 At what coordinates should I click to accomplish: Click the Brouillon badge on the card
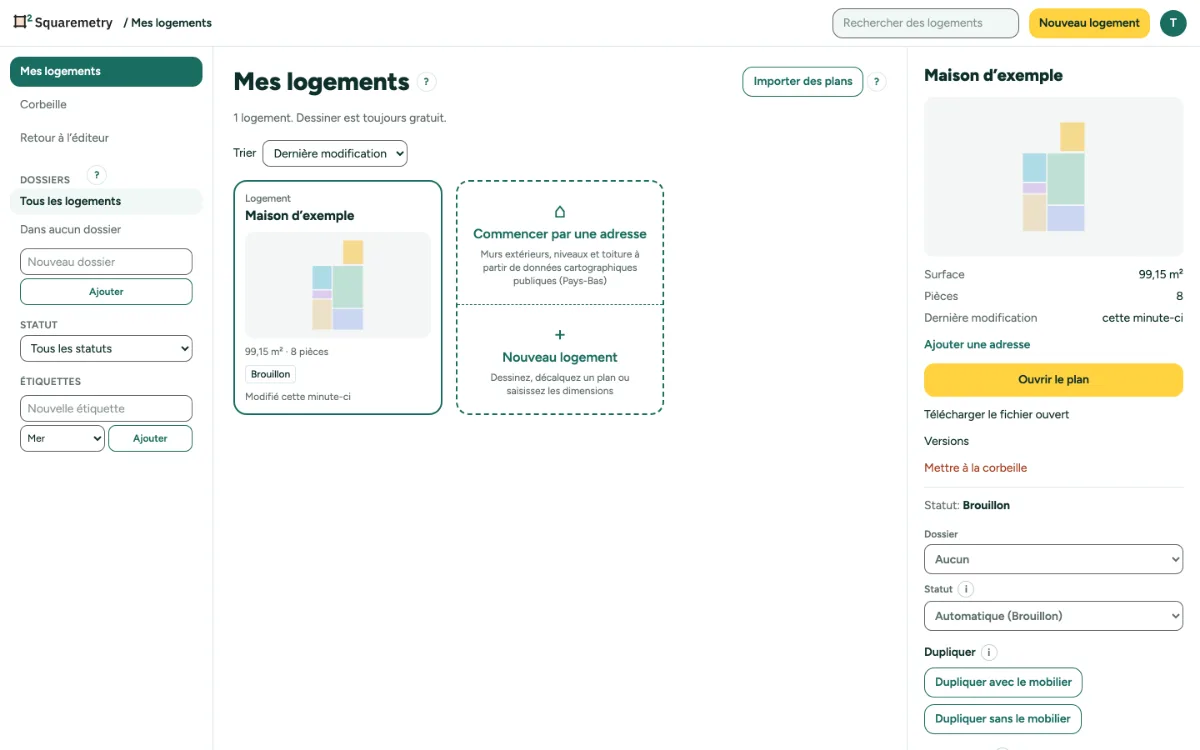[271, 374]
